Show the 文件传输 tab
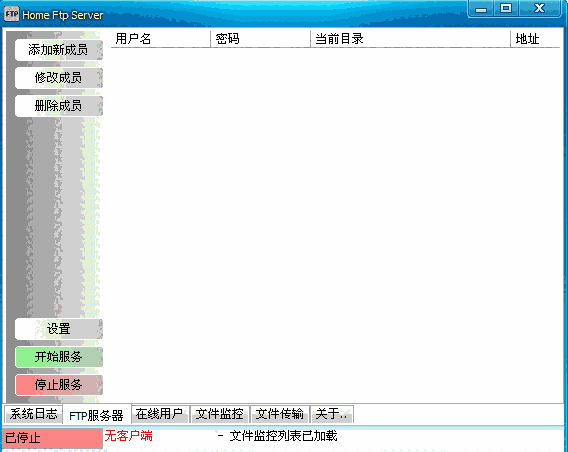 280,414
